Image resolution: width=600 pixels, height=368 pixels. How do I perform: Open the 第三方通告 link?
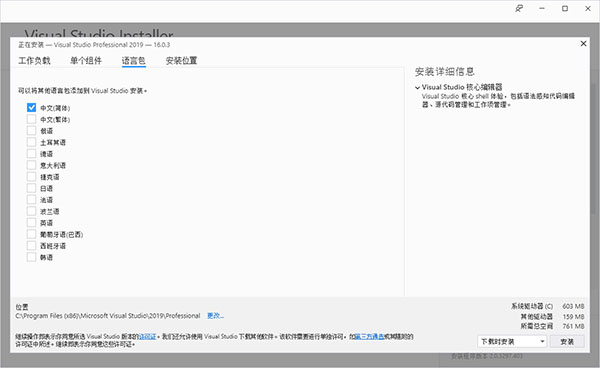[369, 337]
